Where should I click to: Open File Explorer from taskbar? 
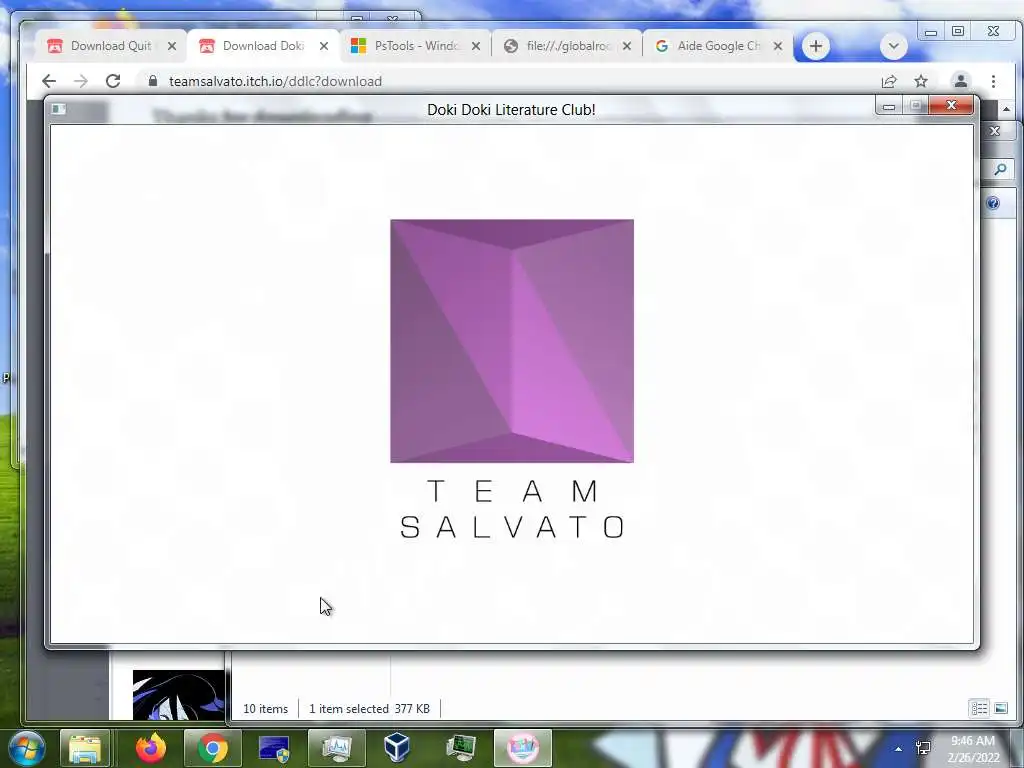tap(85, 748)
